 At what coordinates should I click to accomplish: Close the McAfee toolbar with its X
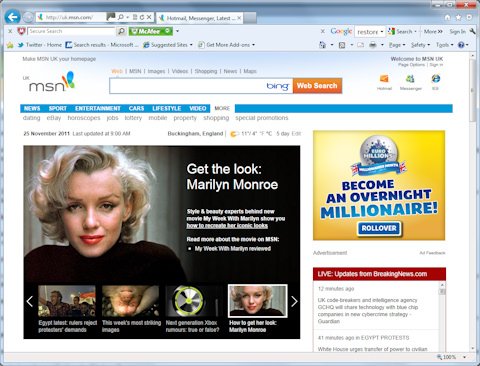tap(10, 31)
